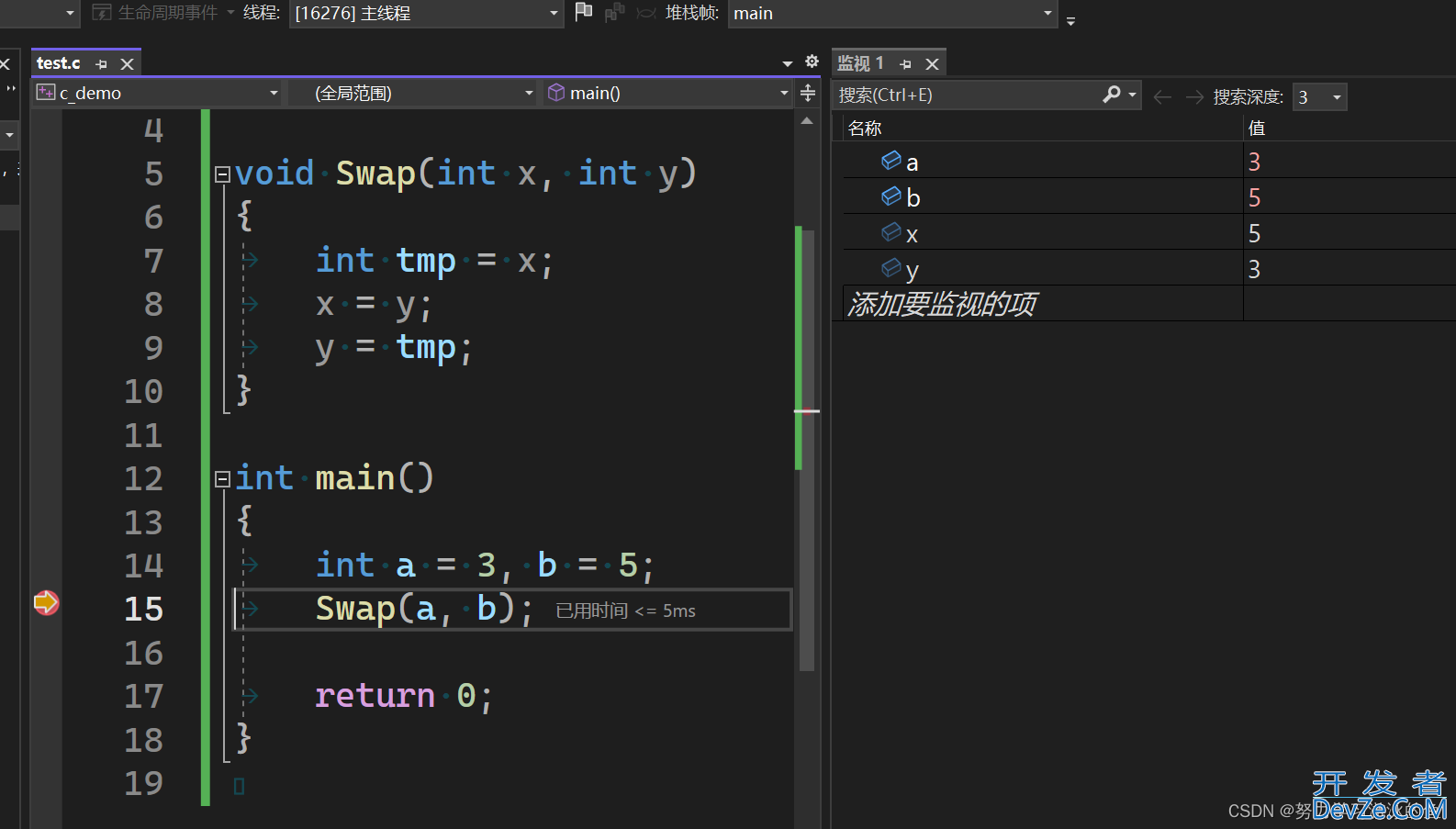Click the flag icon next to thread dropdown
The width and height of the screenshot is (1456, 829).
pyautogui.click(x=583, y=12)
